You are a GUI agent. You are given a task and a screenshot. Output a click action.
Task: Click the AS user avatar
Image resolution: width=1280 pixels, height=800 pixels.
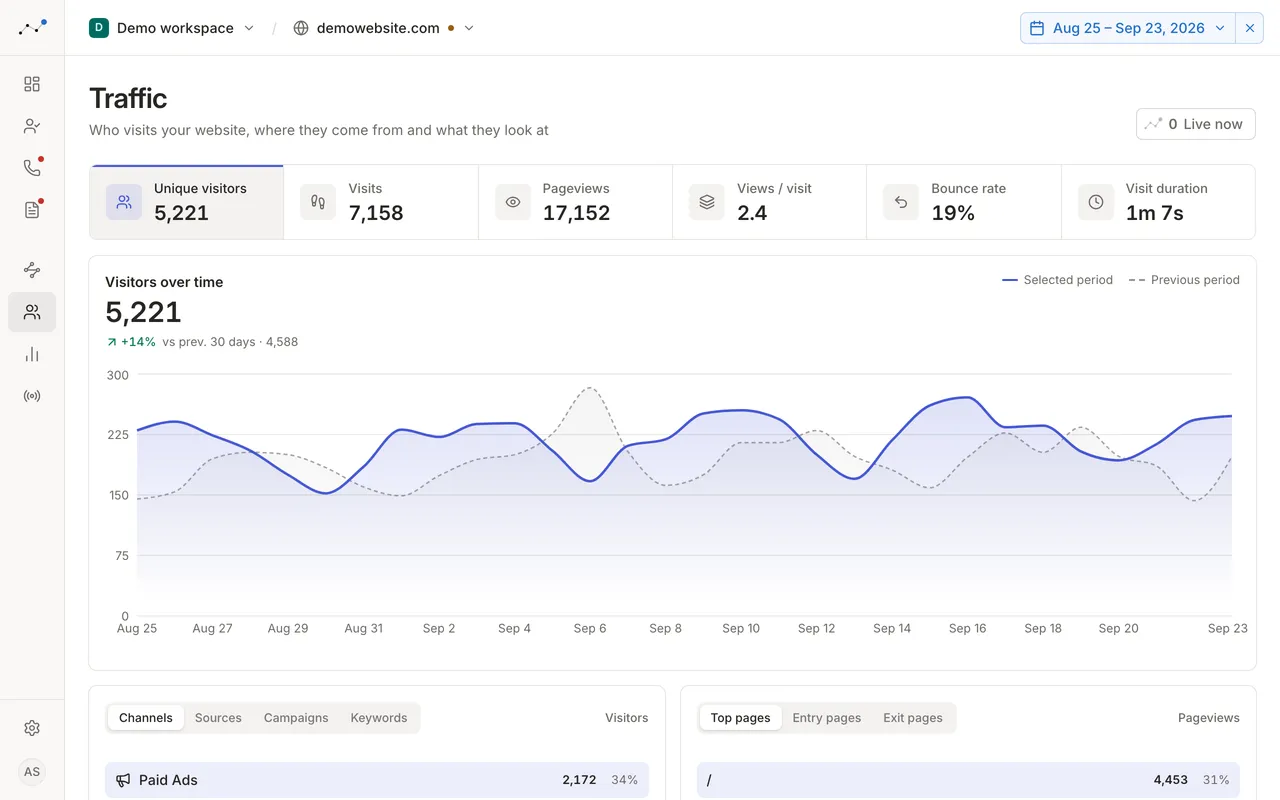pos(32,772)
